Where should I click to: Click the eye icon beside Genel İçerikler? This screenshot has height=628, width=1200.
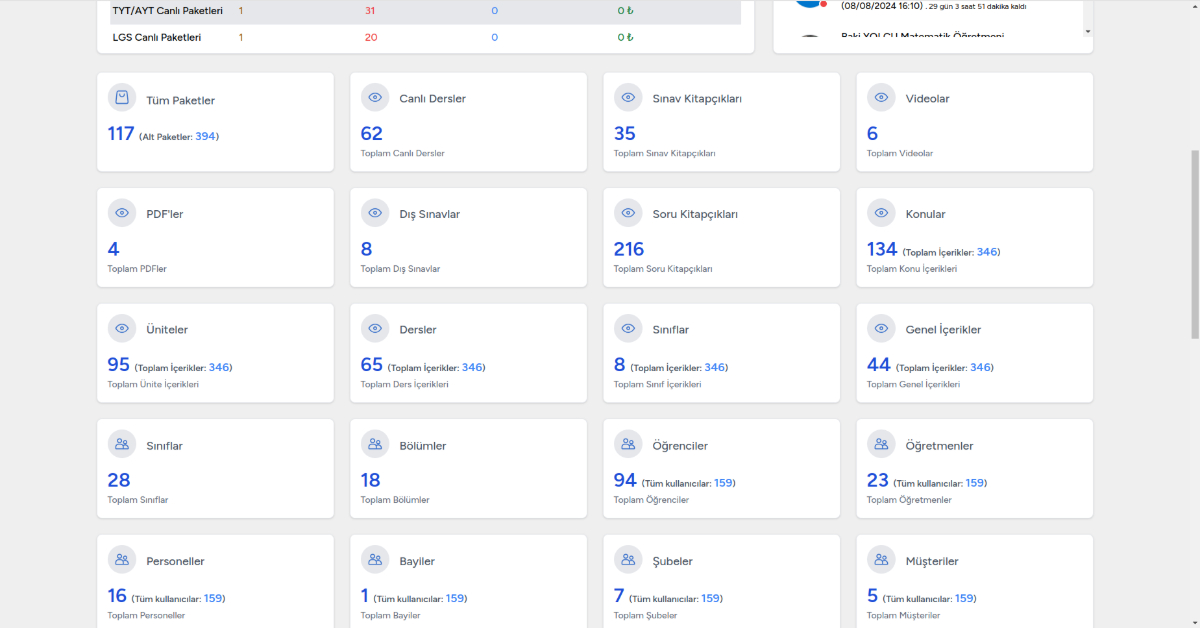[881, 329]
